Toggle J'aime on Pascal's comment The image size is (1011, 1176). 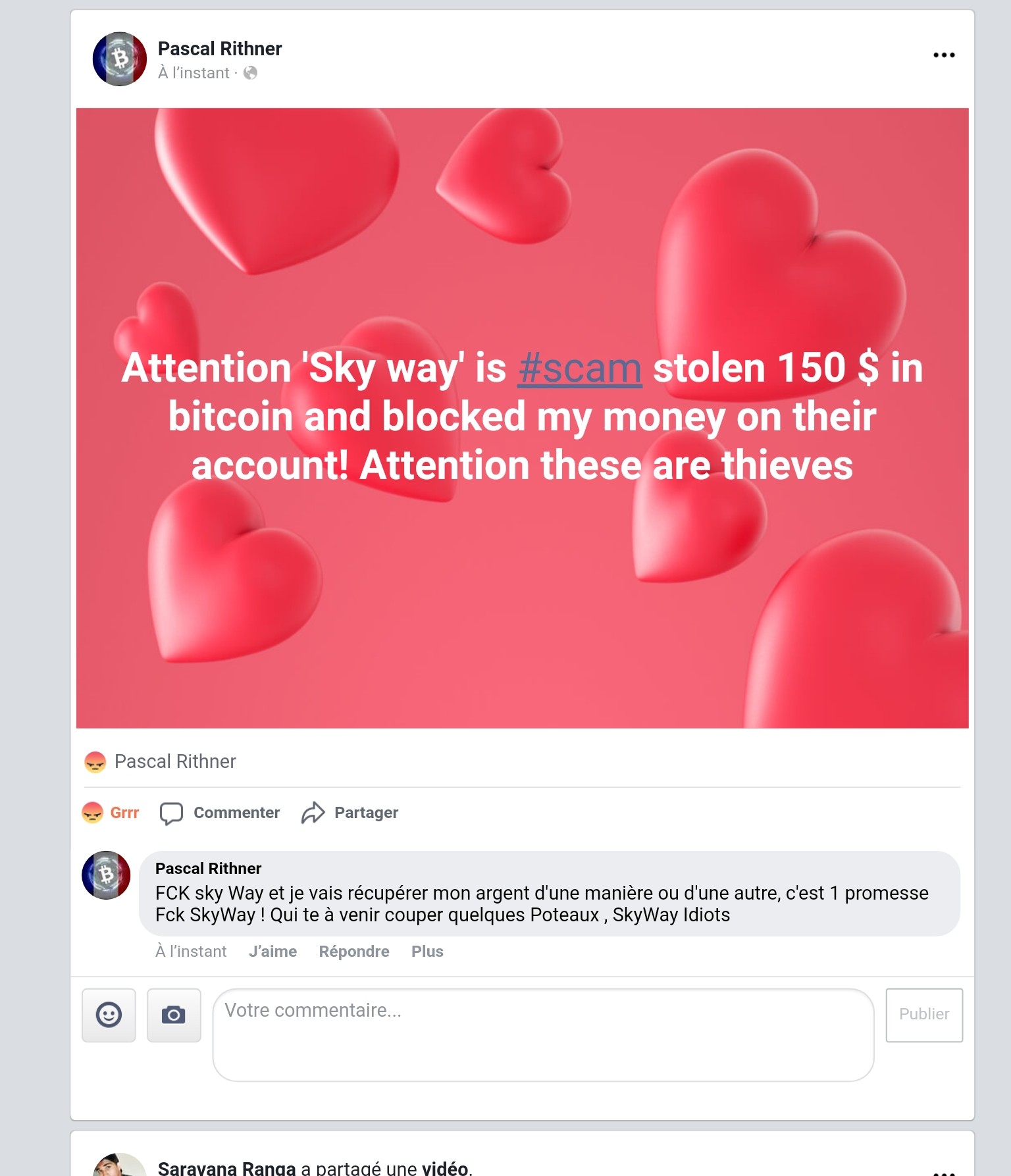coord(272,952)
